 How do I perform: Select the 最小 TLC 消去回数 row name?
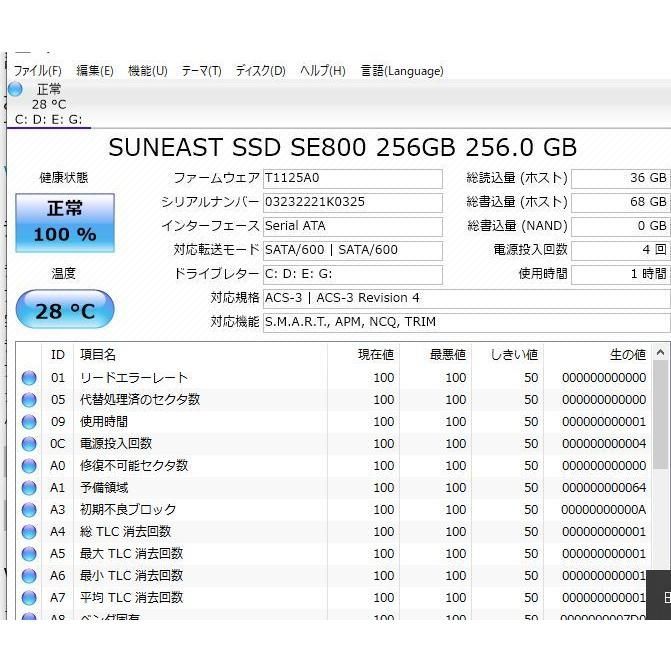(x=131, y=576)
